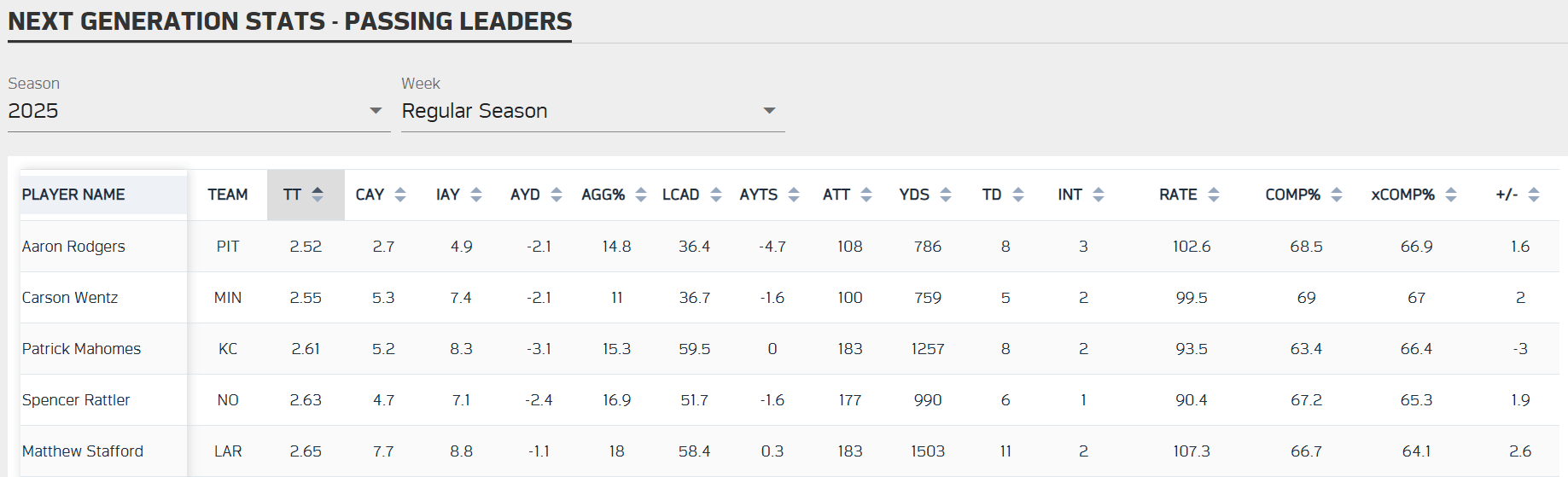
Task: Click the TT column sort arrow icon
Action: pyautogui.click(x=318, y=195)
